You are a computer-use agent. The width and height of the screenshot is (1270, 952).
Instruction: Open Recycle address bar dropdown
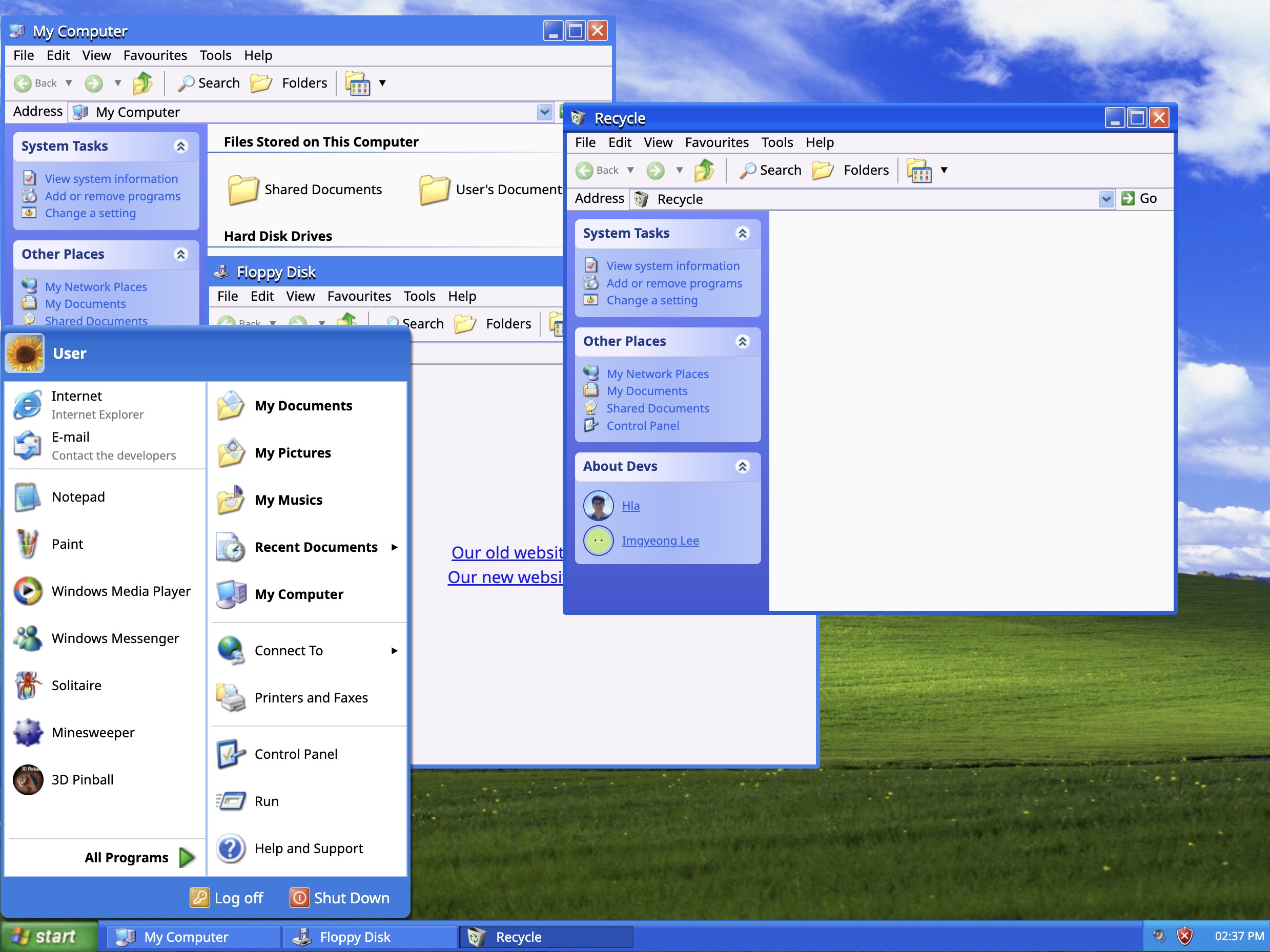click(1106, 199)
